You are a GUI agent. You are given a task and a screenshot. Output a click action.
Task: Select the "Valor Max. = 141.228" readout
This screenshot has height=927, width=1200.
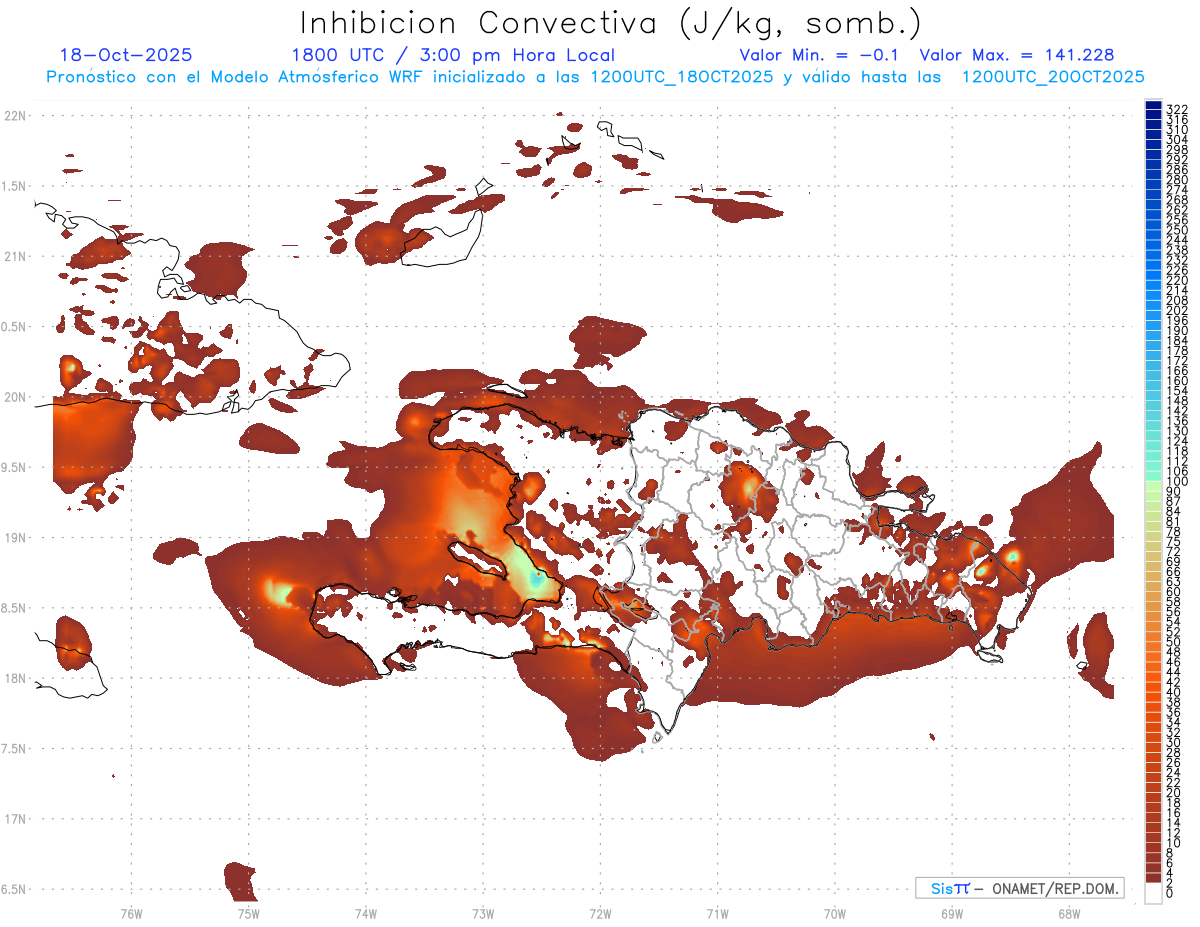coord(1016,55)
